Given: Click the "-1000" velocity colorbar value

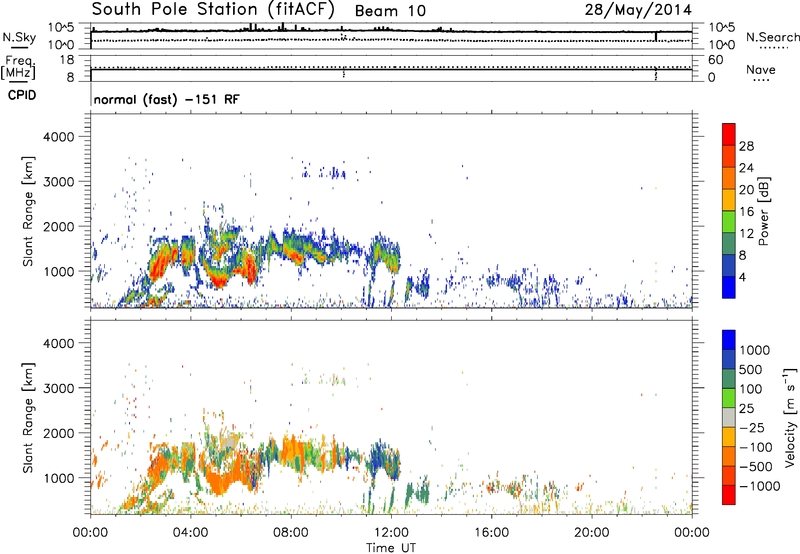Looking at the screenshot, I should (x=760, y=486).
